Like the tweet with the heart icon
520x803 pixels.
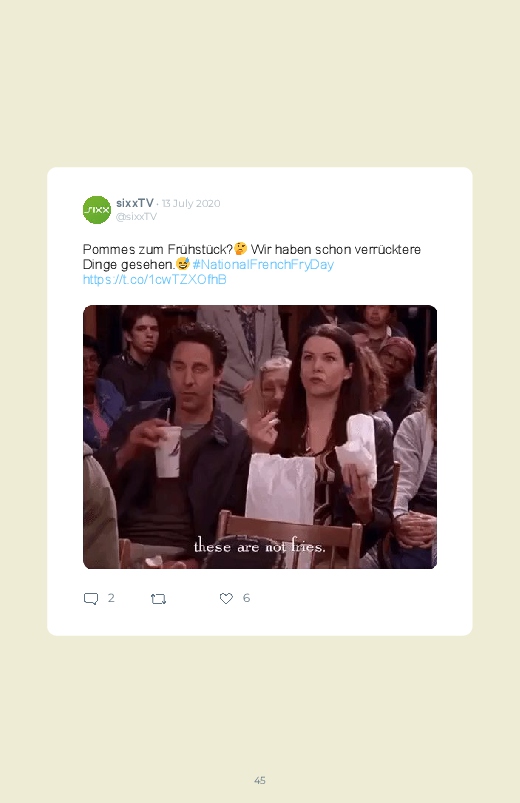(226, 598)
